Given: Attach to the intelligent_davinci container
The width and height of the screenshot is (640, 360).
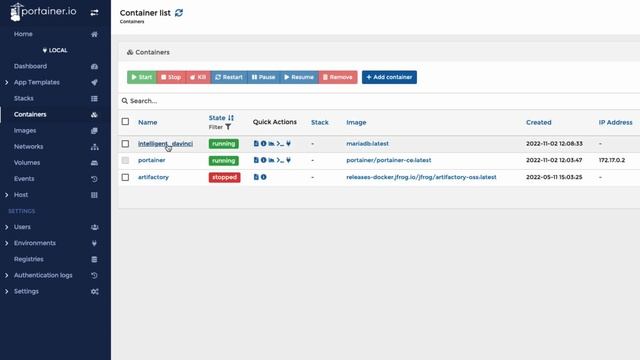Looking at the screenshot, I should point(288,144).
